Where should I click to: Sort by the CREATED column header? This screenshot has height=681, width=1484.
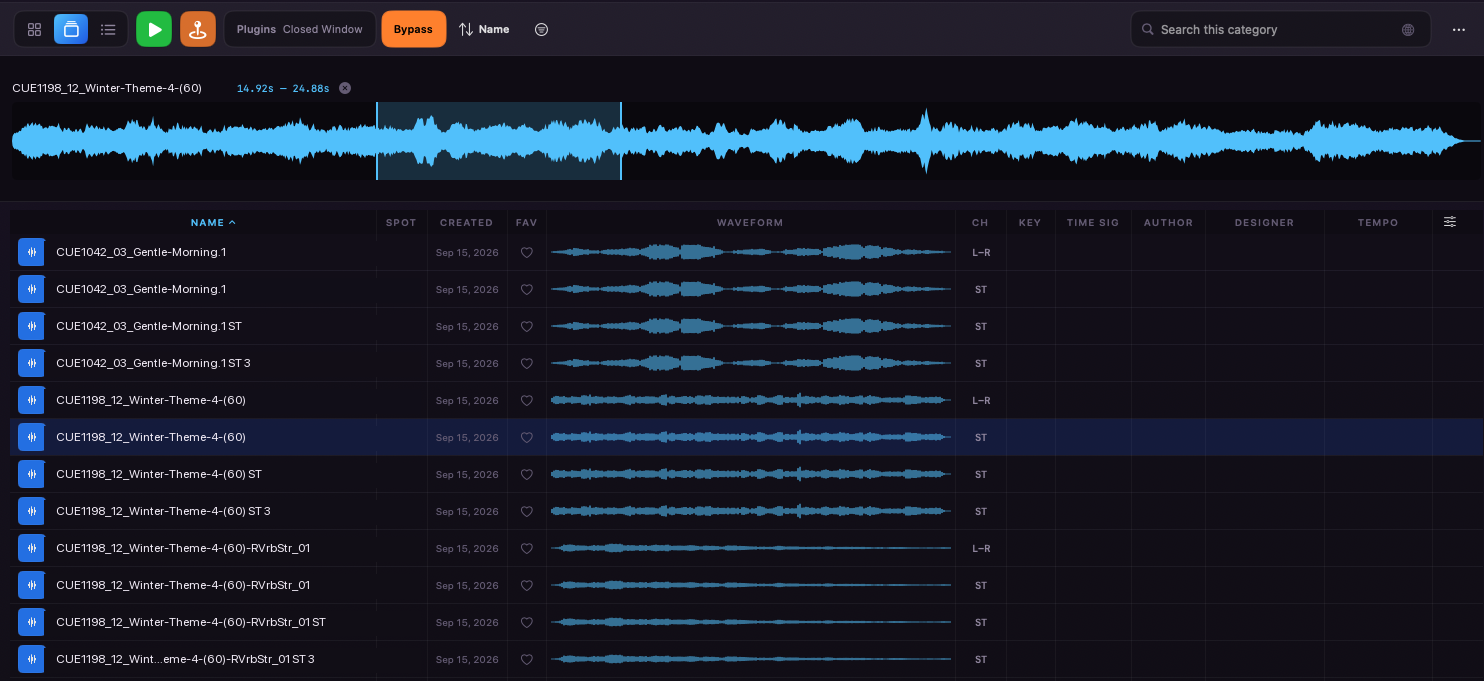466,223
